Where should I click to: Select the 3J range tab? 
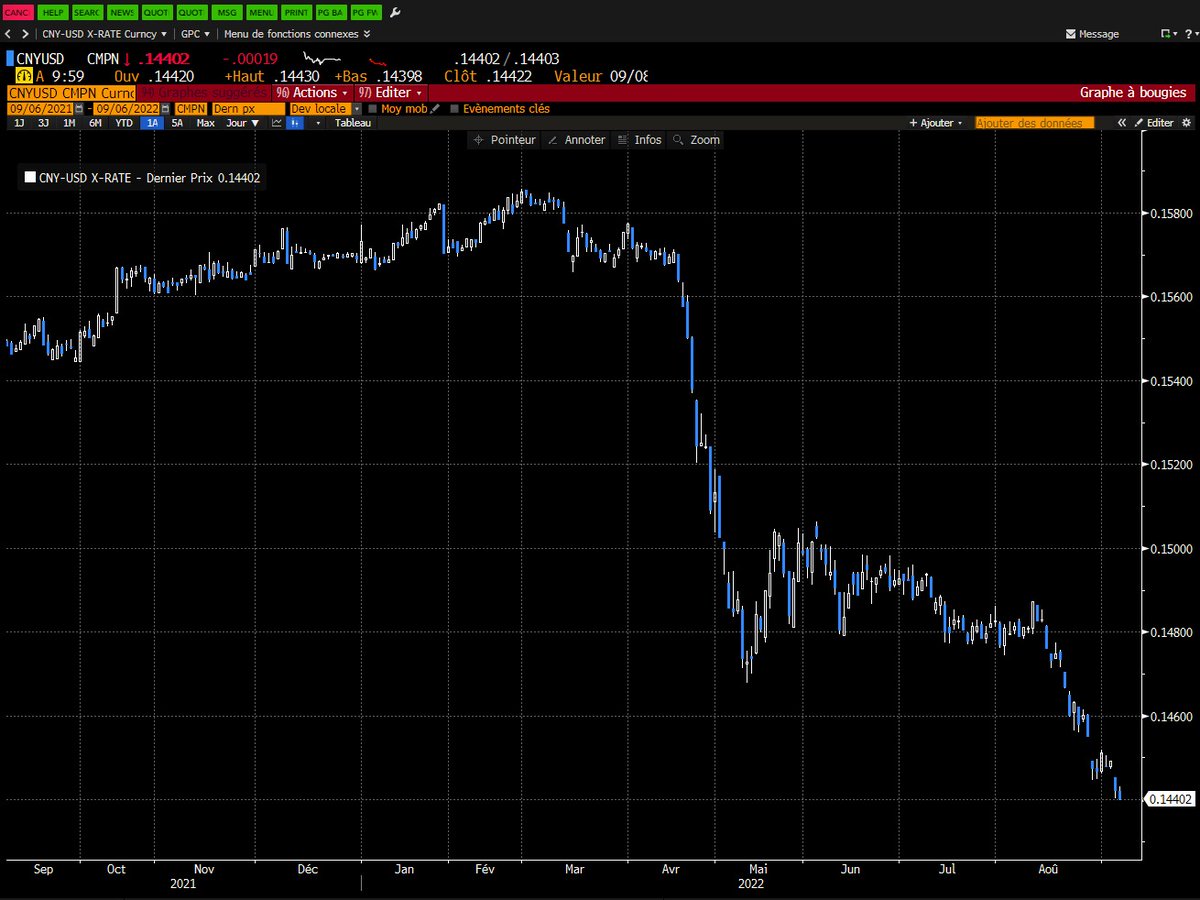point(43,123)
